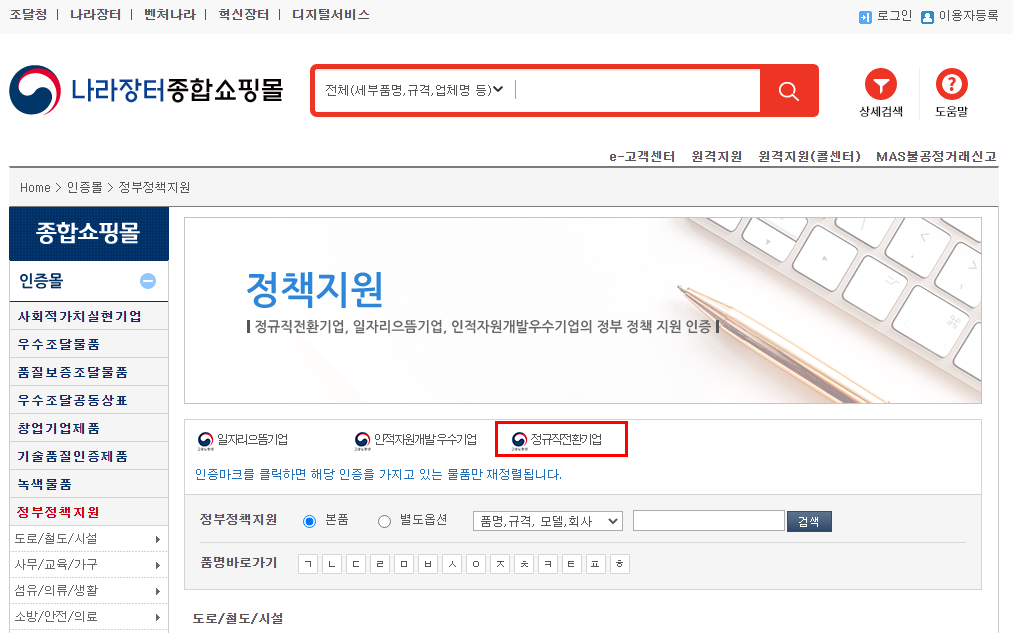Viewport: 1013px width, 633px height.
Task: Select the 정규직전환기업 certification mark
Action: click(x=557, y=440)
